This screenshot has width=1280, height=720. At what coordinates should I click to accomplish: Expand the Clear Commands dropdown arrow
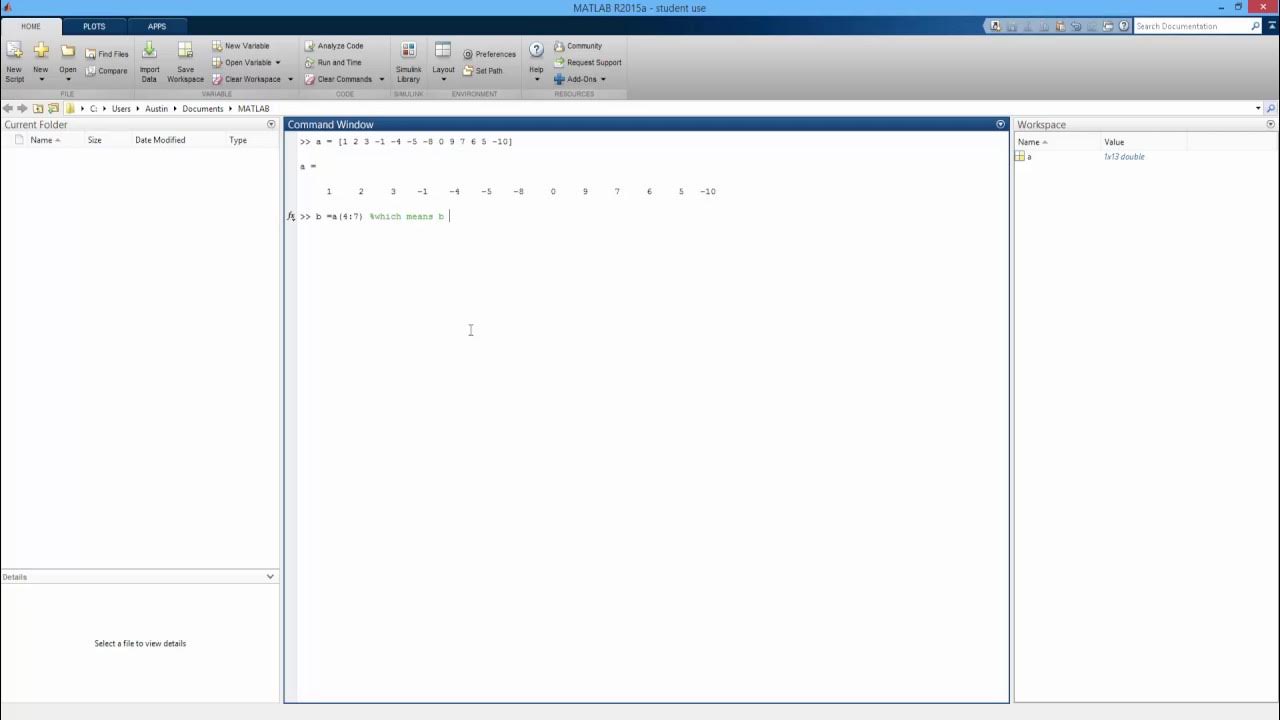[381, 79]
